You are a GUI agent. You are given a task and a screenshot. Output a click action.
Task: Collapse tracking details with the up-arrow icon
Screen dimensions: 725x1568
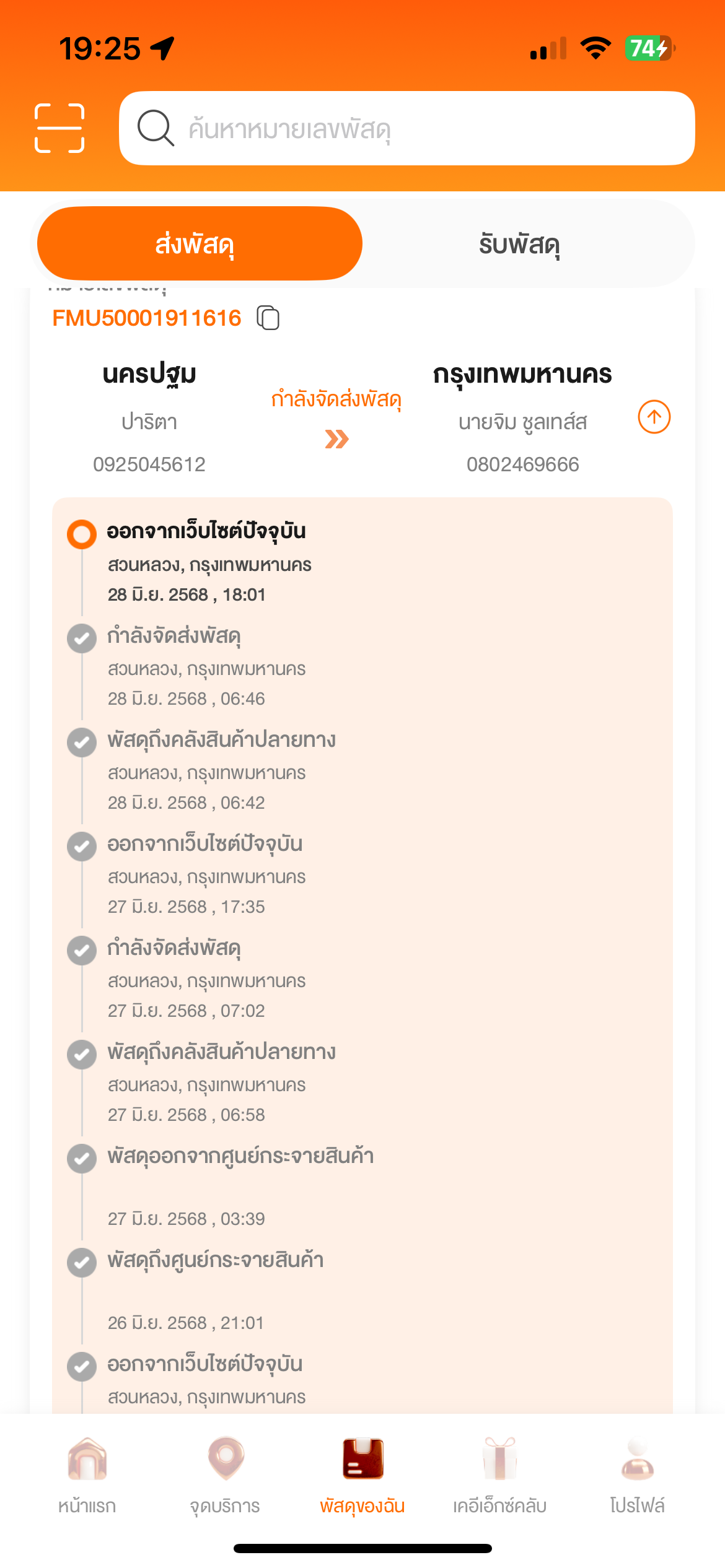[x=654, y=417]
